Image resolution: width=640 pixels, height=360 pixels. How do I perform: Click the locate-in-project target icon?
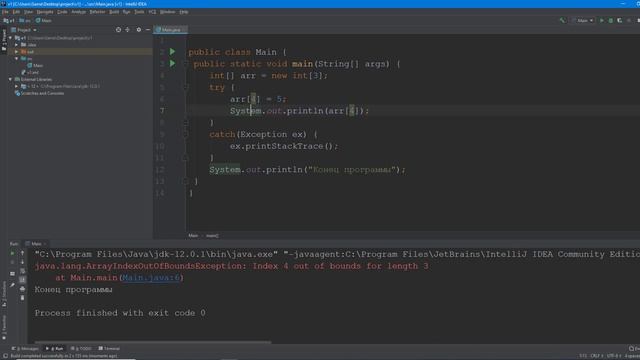coord(118,30)
